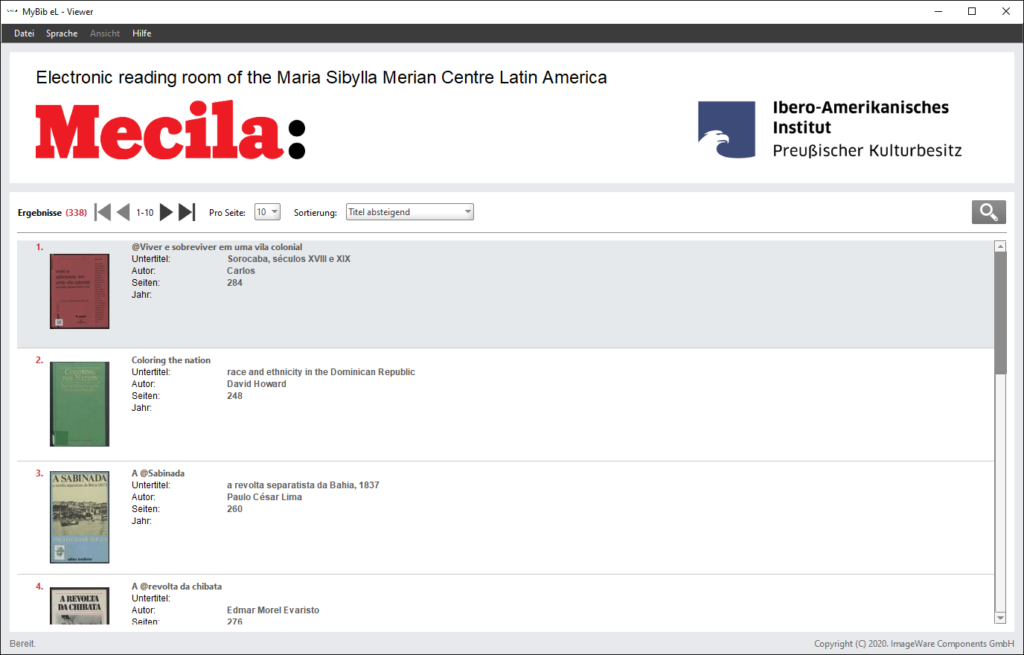Click the Ibero-Amerikanisches Institut eagle logo
The width and height of the screenshot is (1024, 655).
pyautogui.click(x=727, y=131)
